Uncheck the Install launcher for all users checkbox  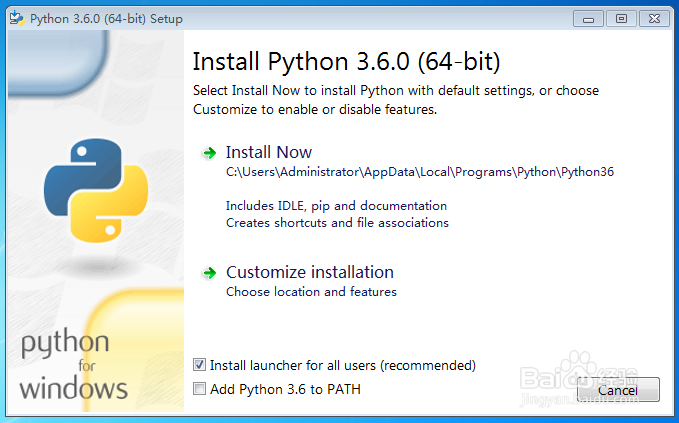pyautogui.click(x=200, y=365)
